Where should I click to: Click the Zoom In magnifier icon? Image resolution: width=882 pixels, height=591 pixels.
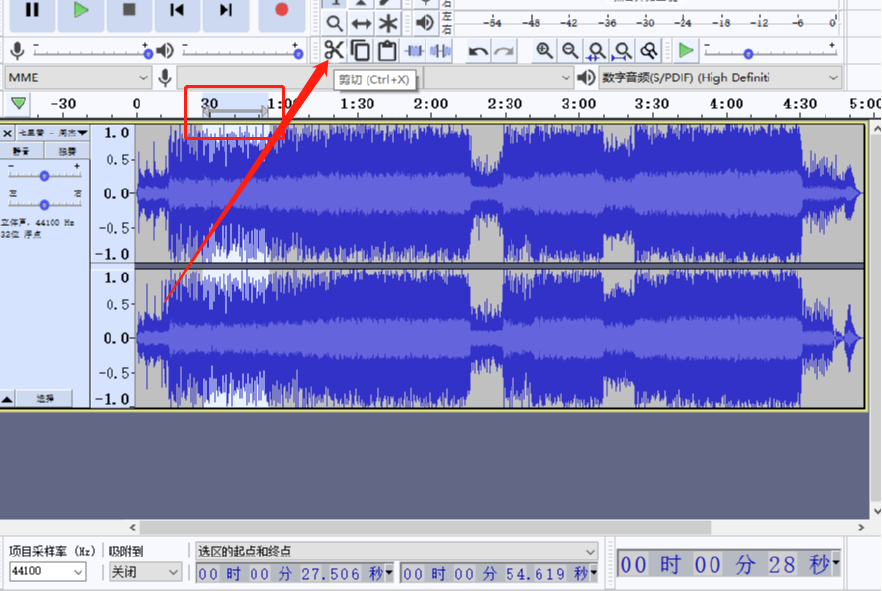pyautogui.click(x=544, y=50)
